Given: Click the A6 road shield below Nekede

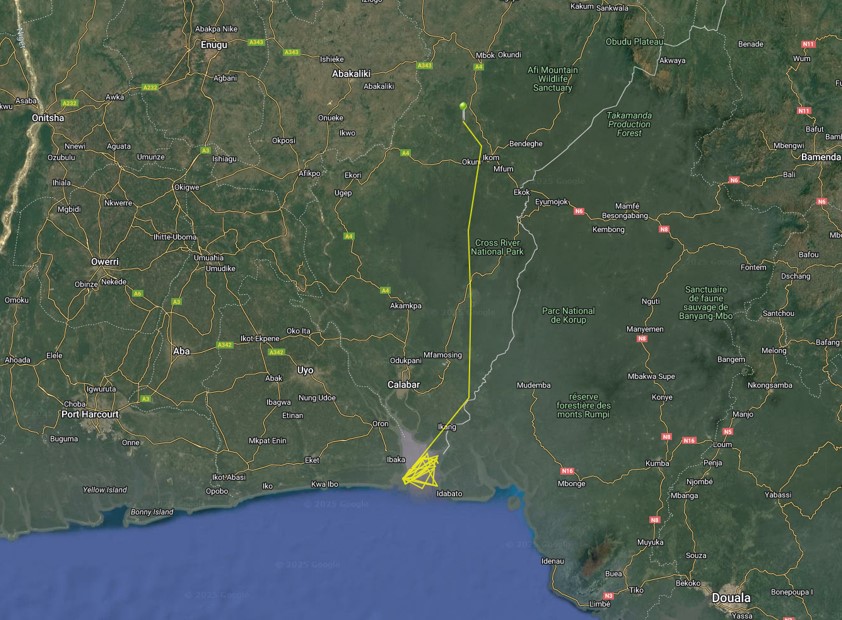Looking at the screenshot, I should [x=137, y=293].
